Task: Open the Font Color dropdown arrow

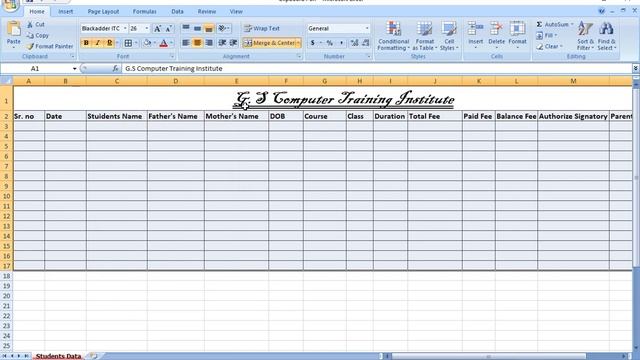Action: 171,43
